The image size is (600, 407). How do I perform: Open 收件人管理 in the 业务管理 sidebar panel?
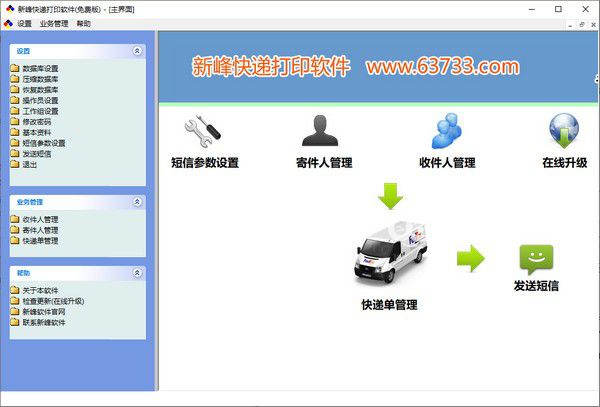pyautogui.click(x=40, y=220)
